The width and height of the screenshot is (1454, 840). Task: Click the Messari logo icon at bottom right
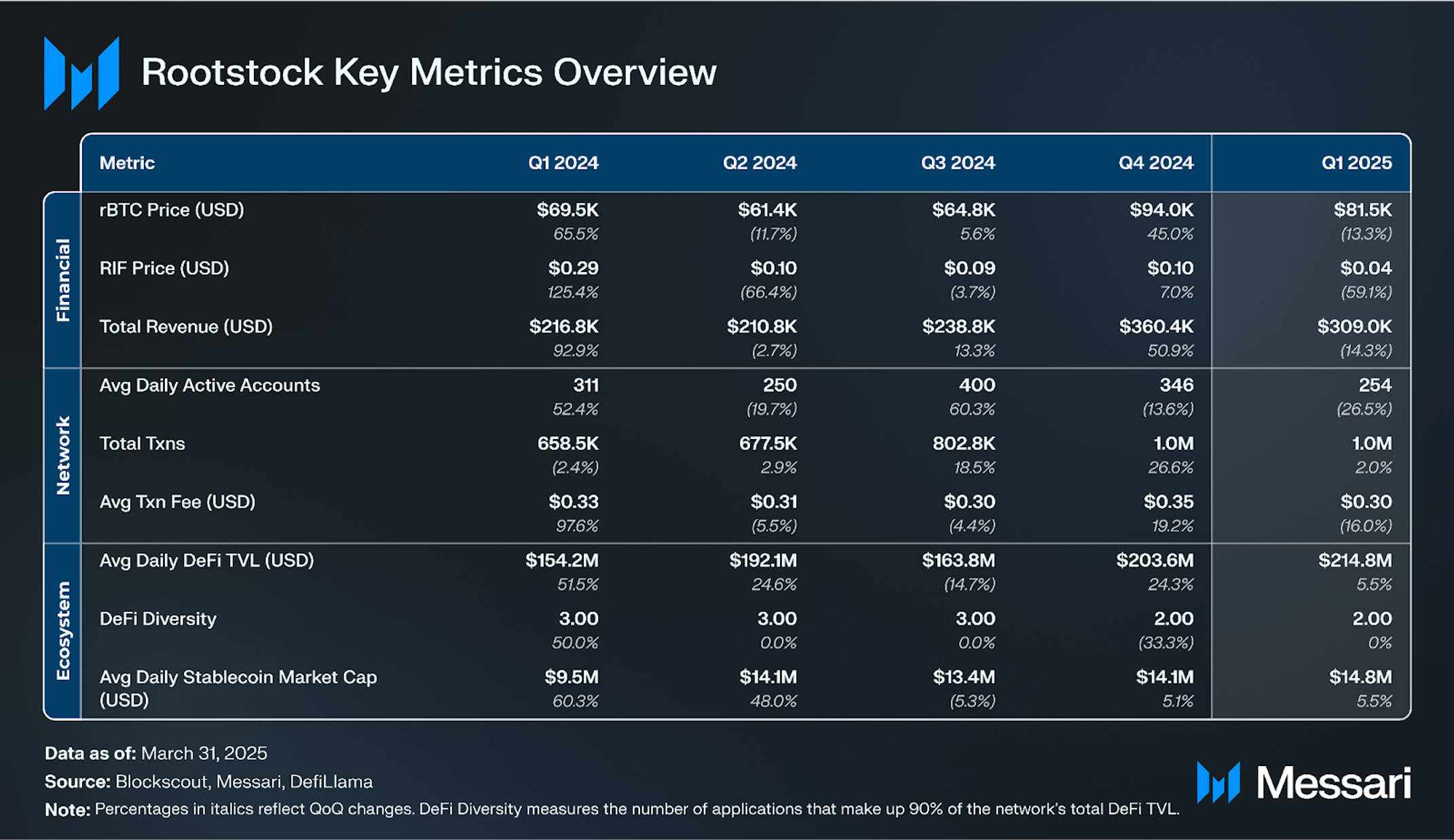coord(1218,782)
